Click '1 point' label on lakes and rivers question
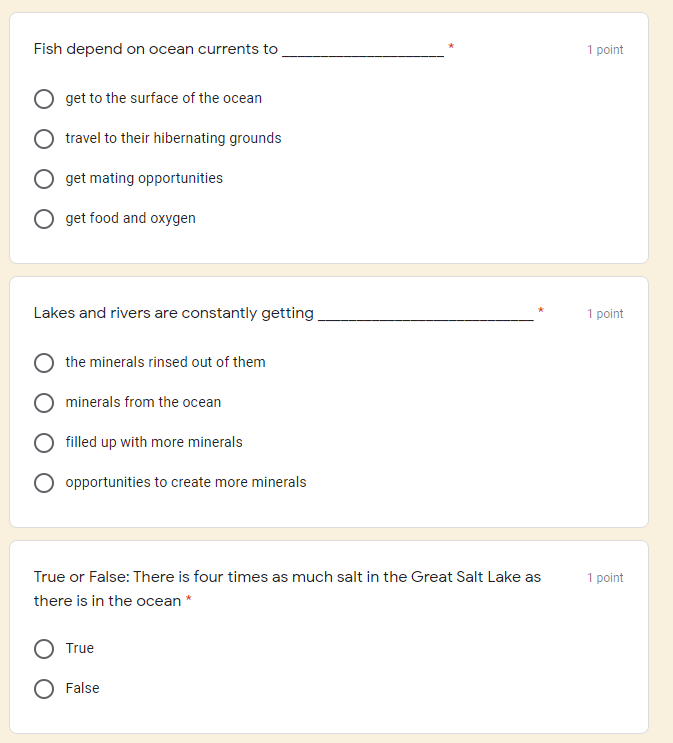This screenshot has width=673, height=743. [605, 314]
